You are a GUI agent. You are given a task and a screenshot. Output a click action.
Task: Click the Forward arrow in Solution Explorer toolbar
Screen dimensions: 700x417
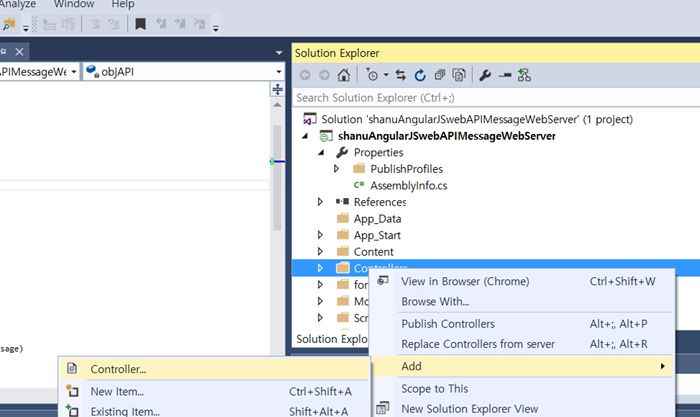(324, 75)
